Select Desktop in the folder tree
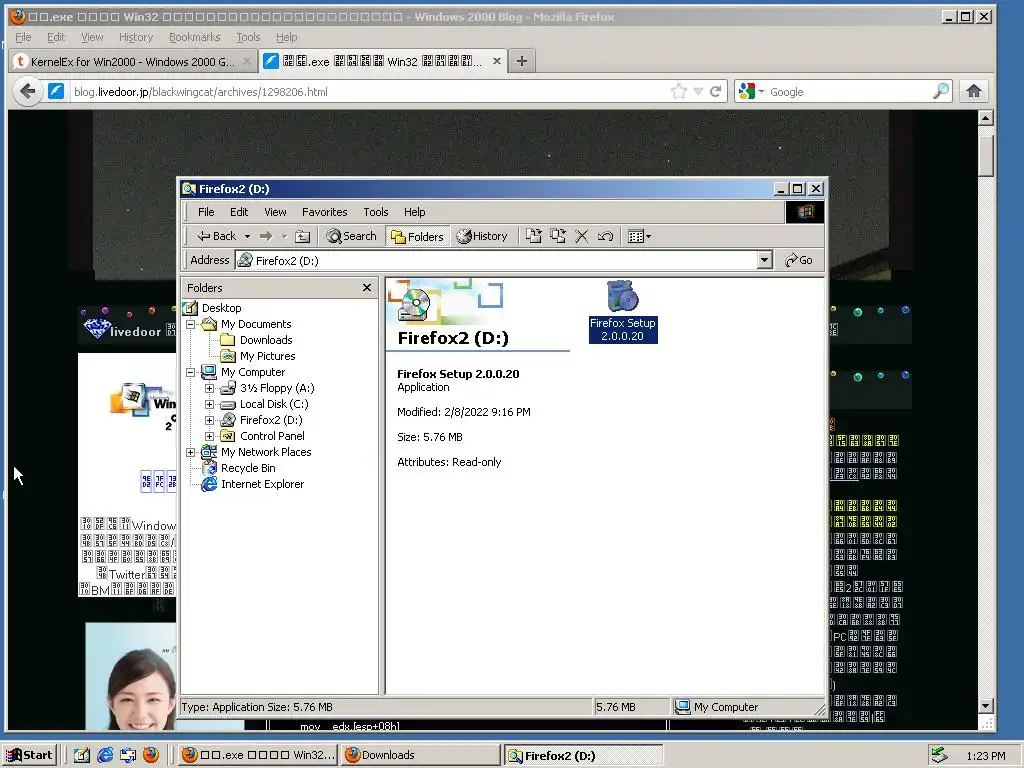 pyautogui.click(x=221, y=308)
